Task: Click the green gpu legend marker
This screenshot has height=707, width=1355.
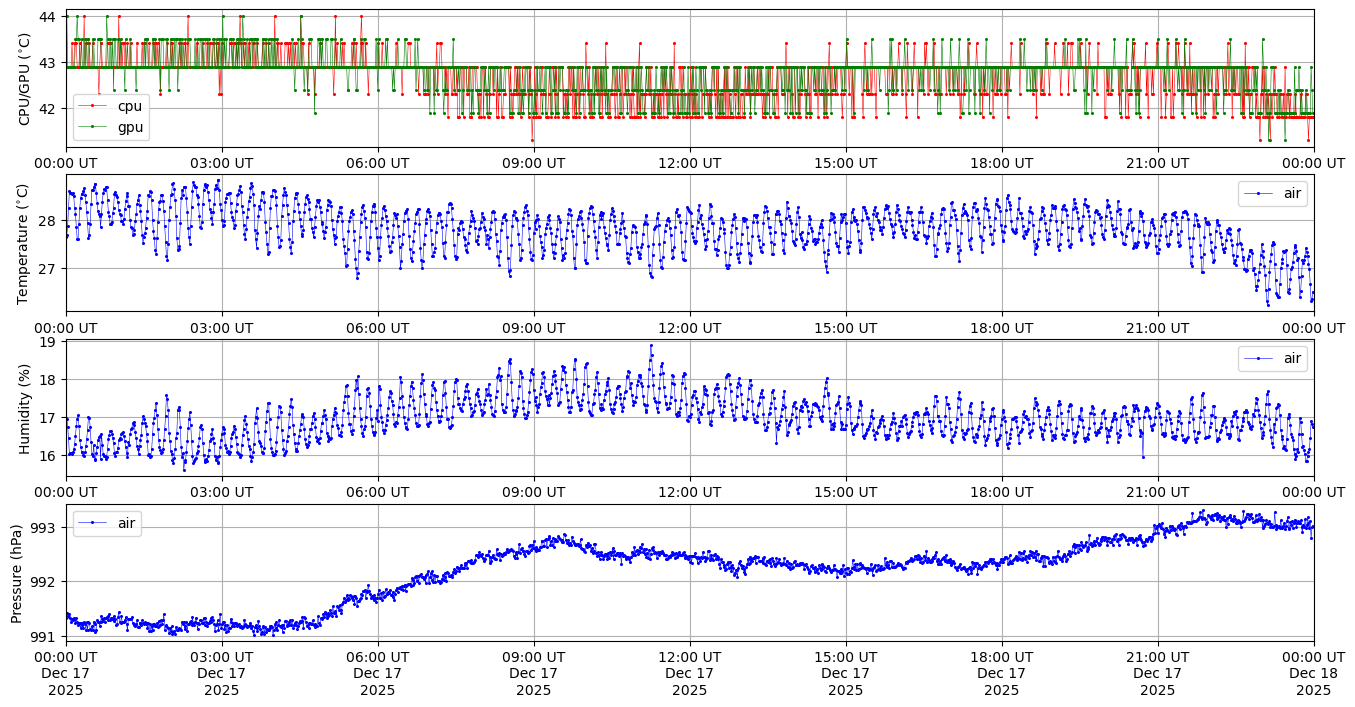Action: pyautogui.click(x=94, y=128)
